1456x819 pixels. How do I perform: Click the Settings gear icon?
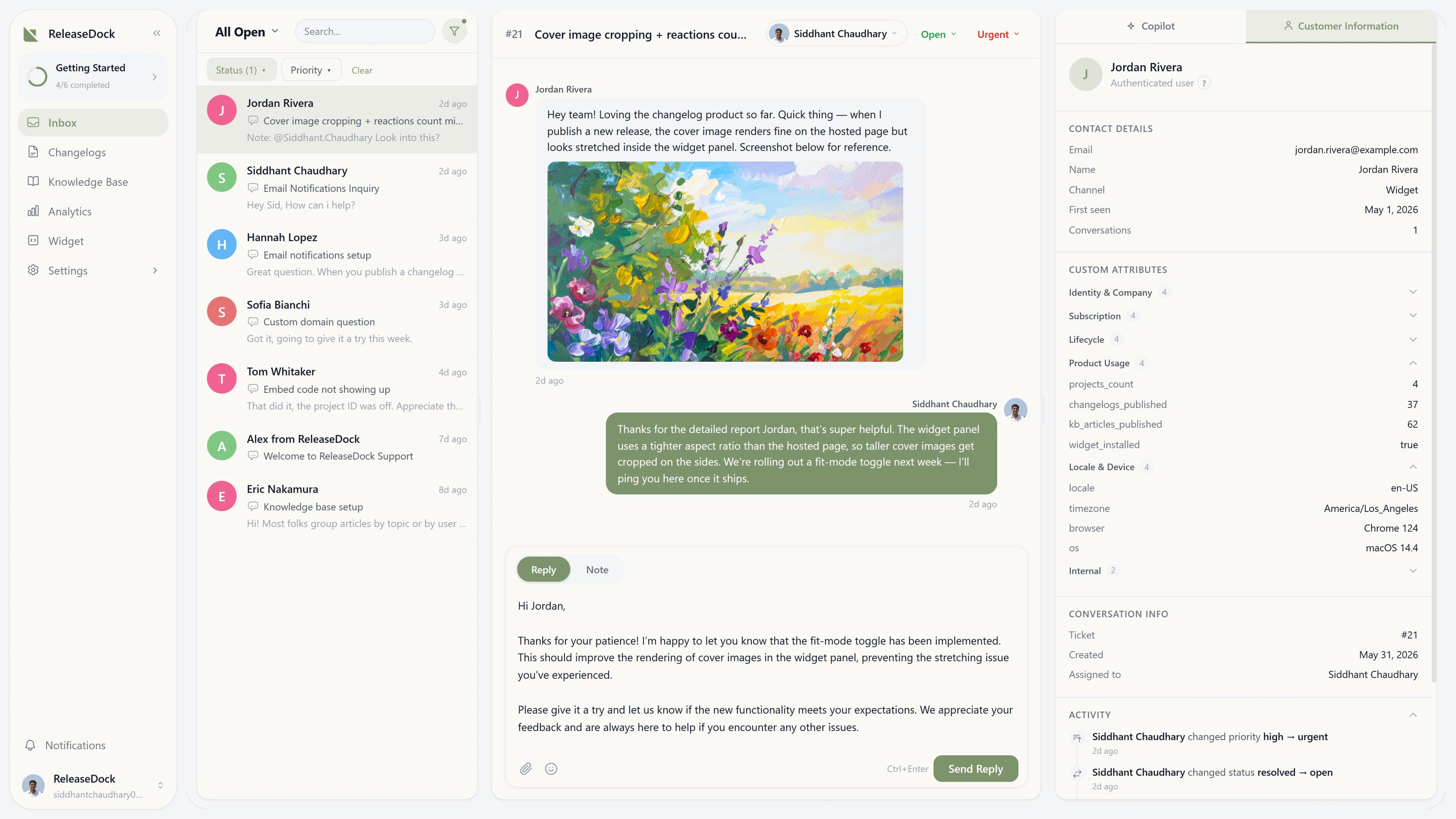coord(33,270)
